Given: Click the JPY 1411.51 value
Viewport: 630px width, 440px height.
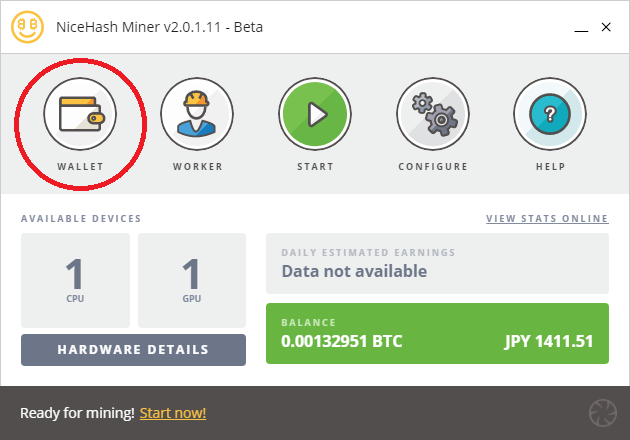Looking at the screenshot, I should click(549, 342).
